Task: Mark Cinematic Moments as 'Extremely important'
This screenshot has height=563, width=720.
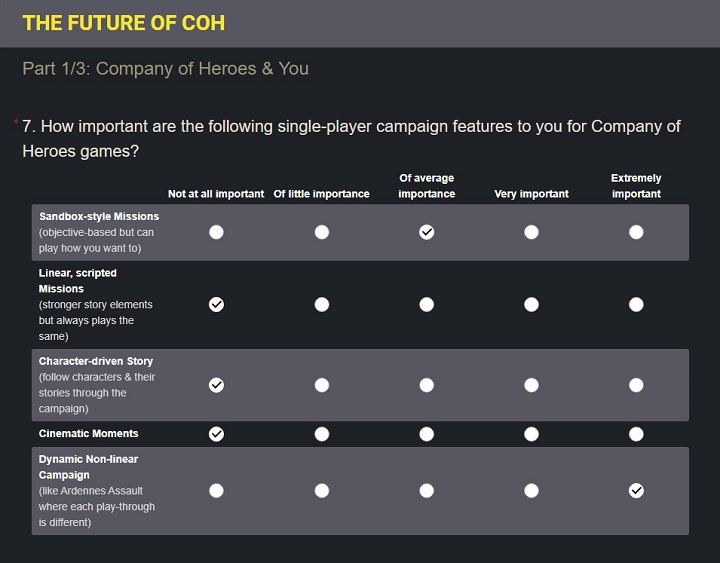Action: [x=636, y=434]
